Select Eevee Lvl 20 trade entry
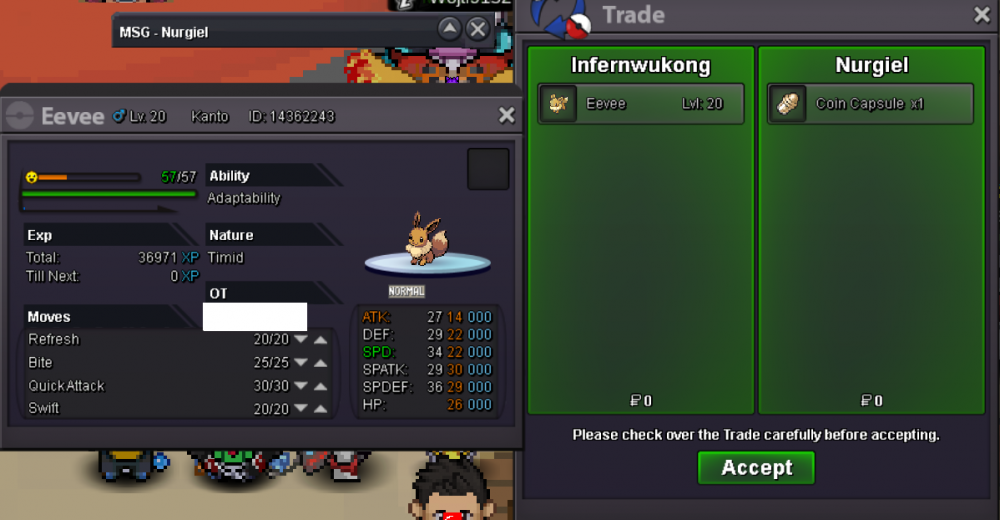The image size is (1000, 520). click(641, 104)
